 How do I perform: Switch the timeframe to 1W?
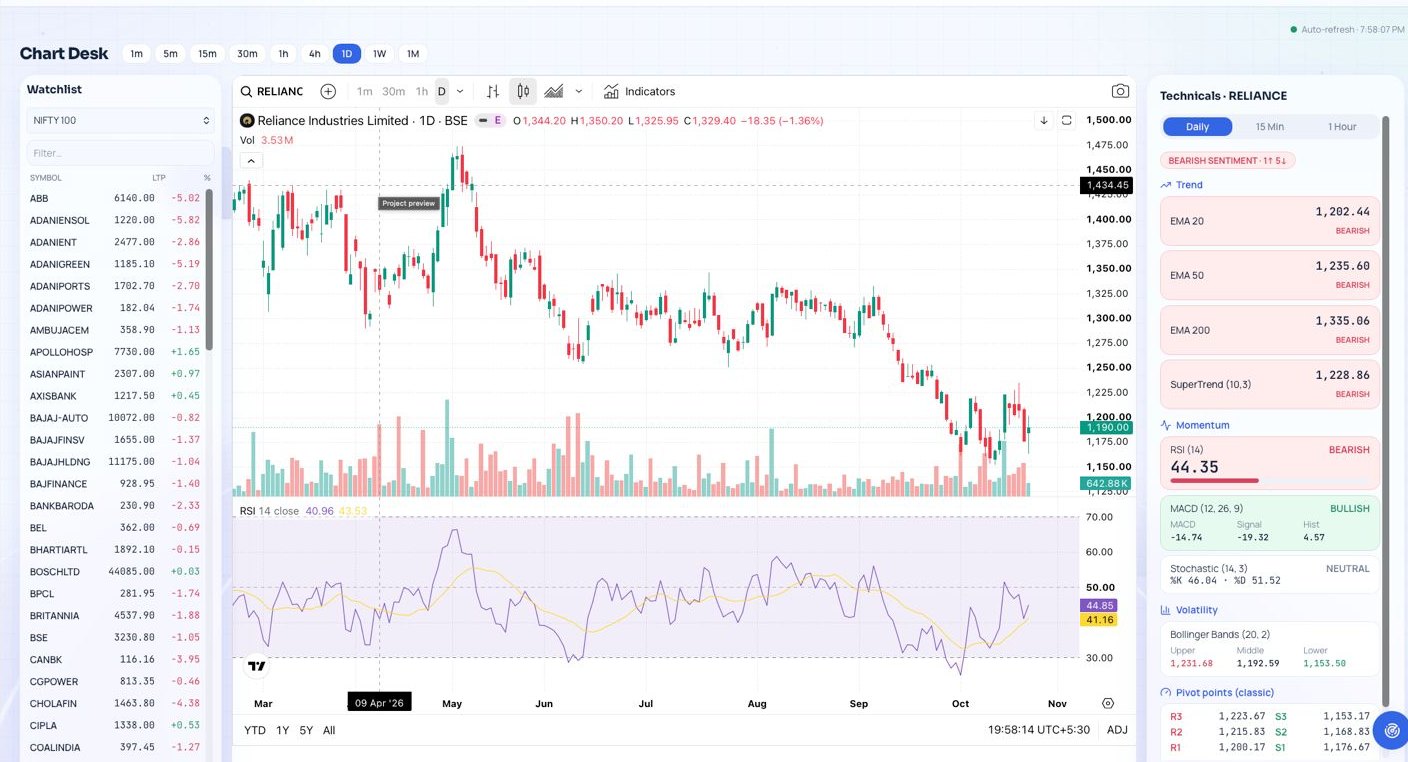(x=380, y=54)
